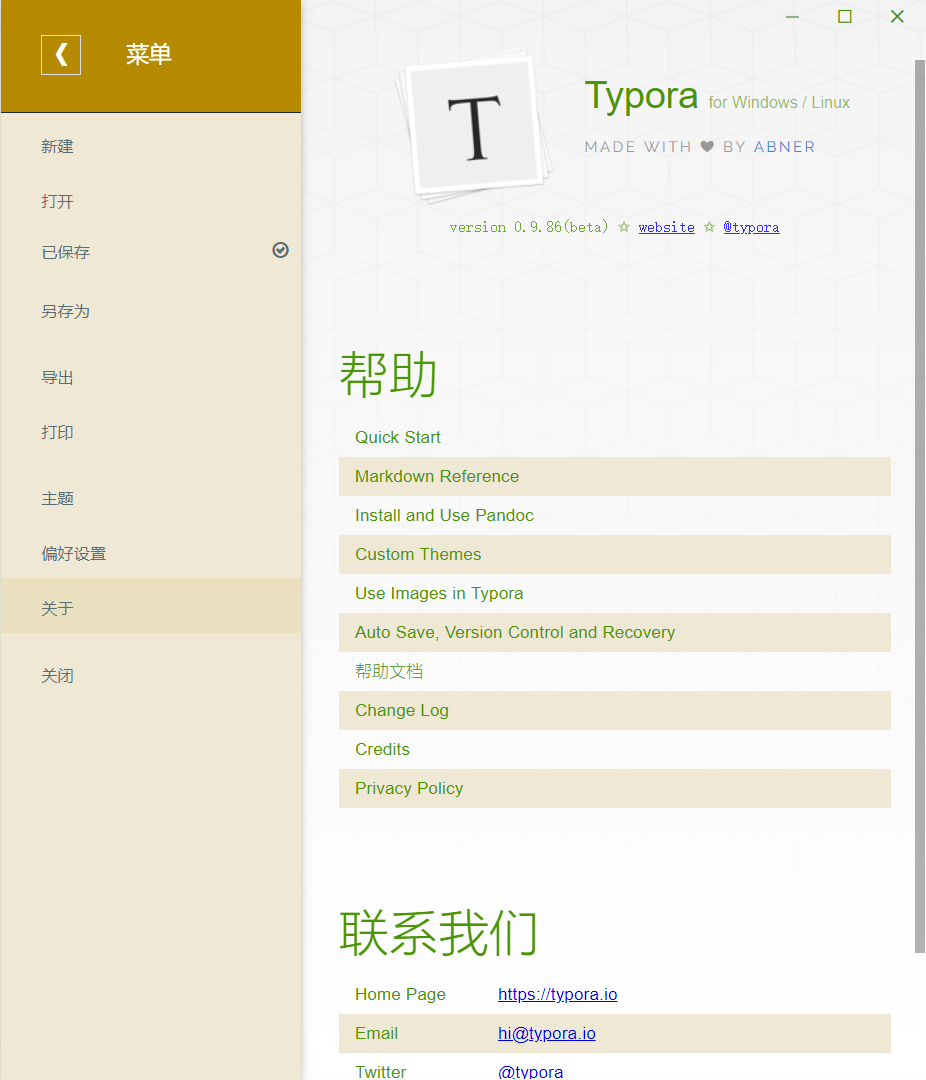Maximize the Typora window
Image resolution: width=926 pixels, height=1080 pixels.
845,17
